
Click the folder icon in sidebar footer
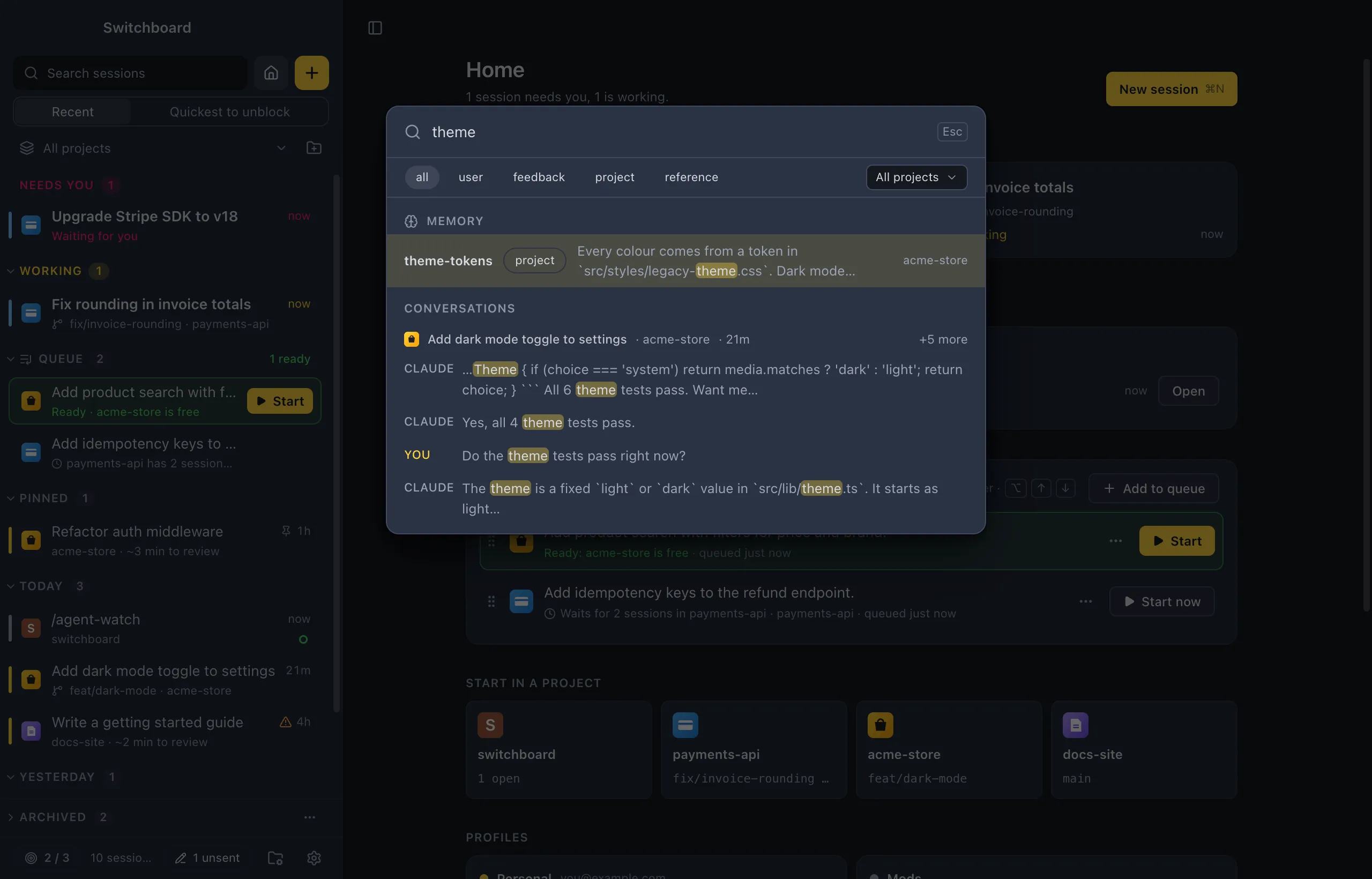pos(275,858)
